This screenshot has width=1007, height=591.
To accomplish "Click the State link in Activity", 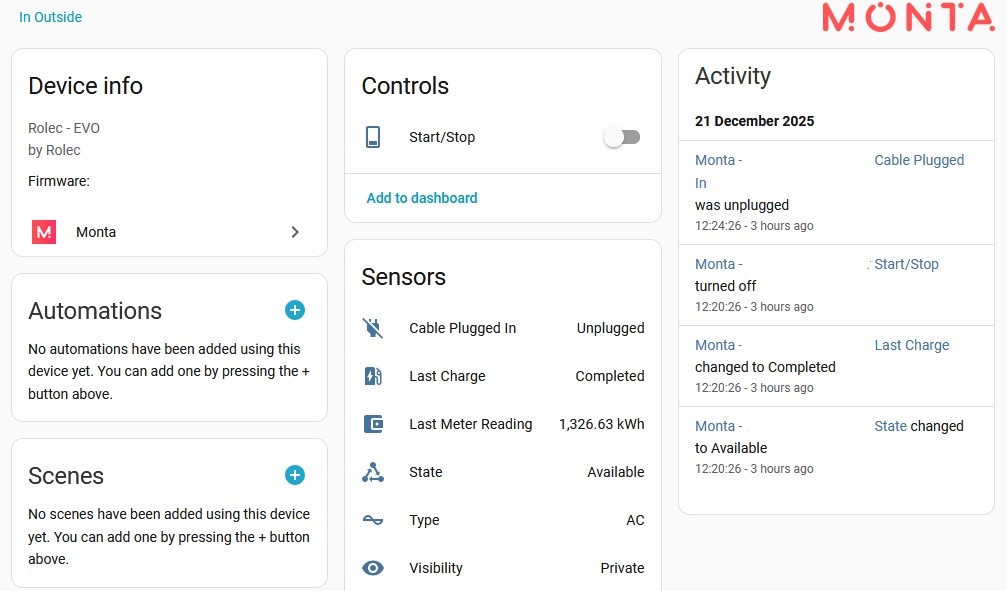I will [890, 425].
